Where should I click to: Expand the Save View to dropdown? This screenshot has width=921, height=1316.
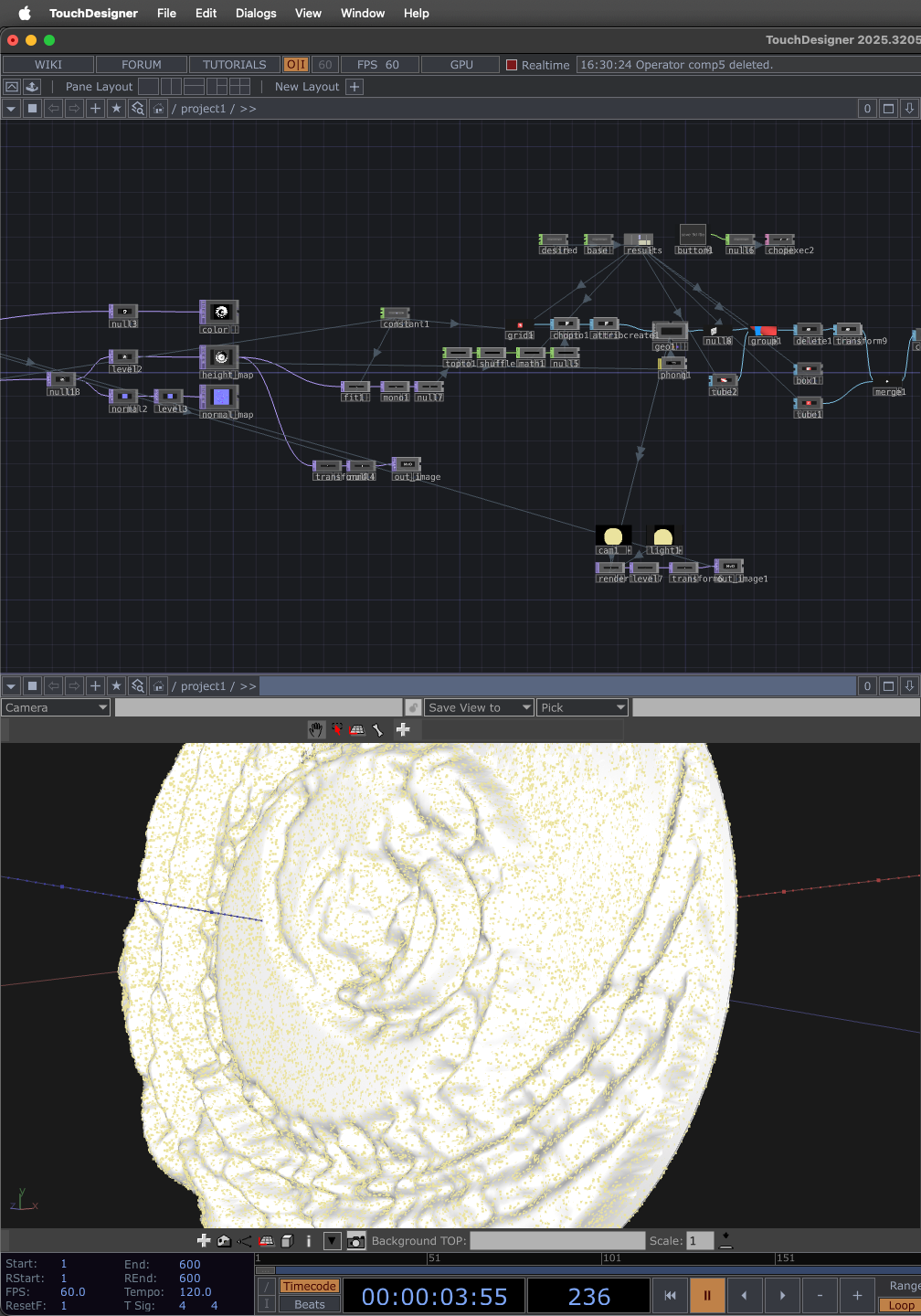point(480,707)
